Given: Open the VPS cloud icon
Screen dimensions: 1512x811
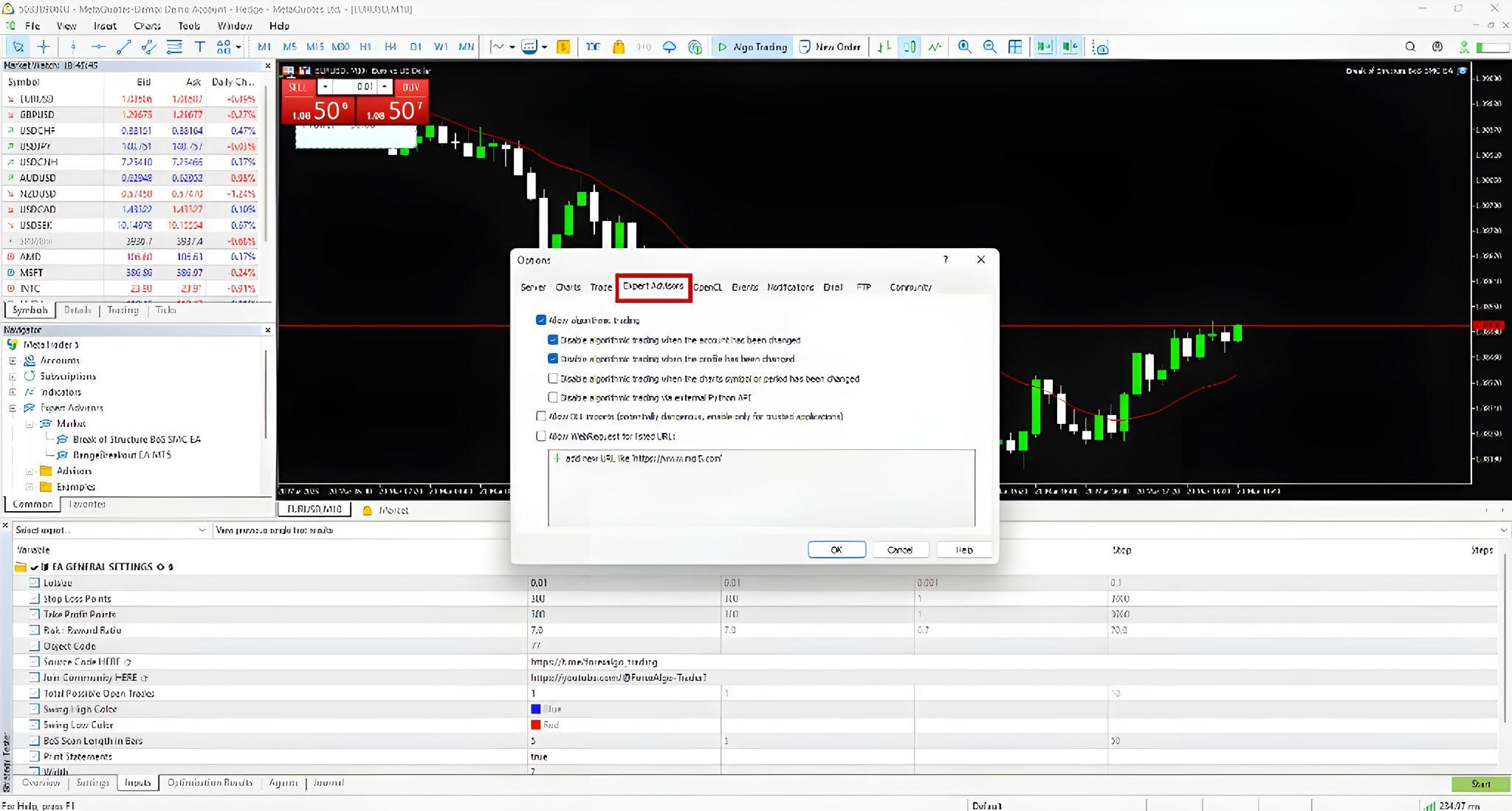Looking at the screenshot, I should (x=669, y=47).
